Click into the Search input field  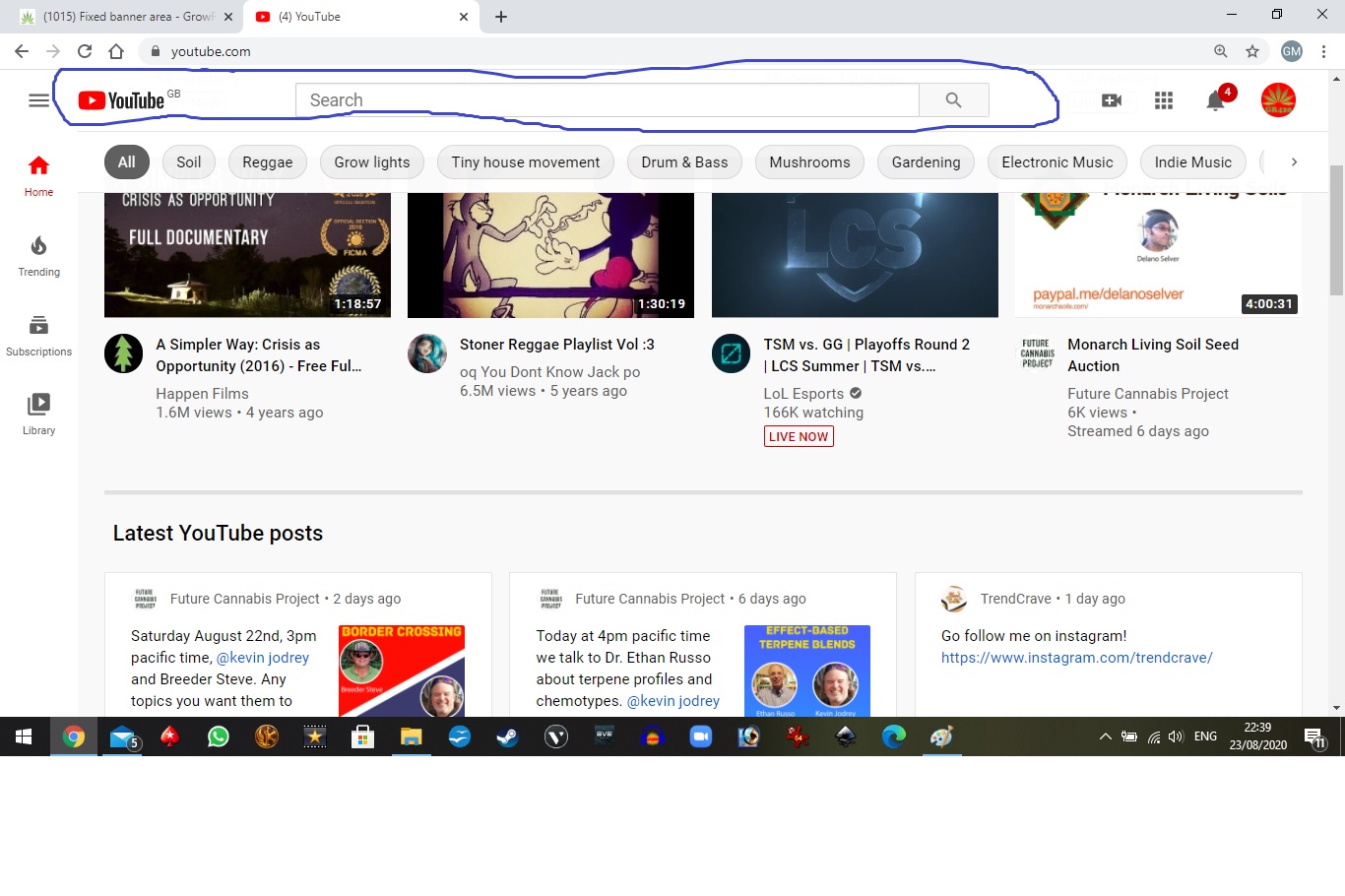(607, 100)
